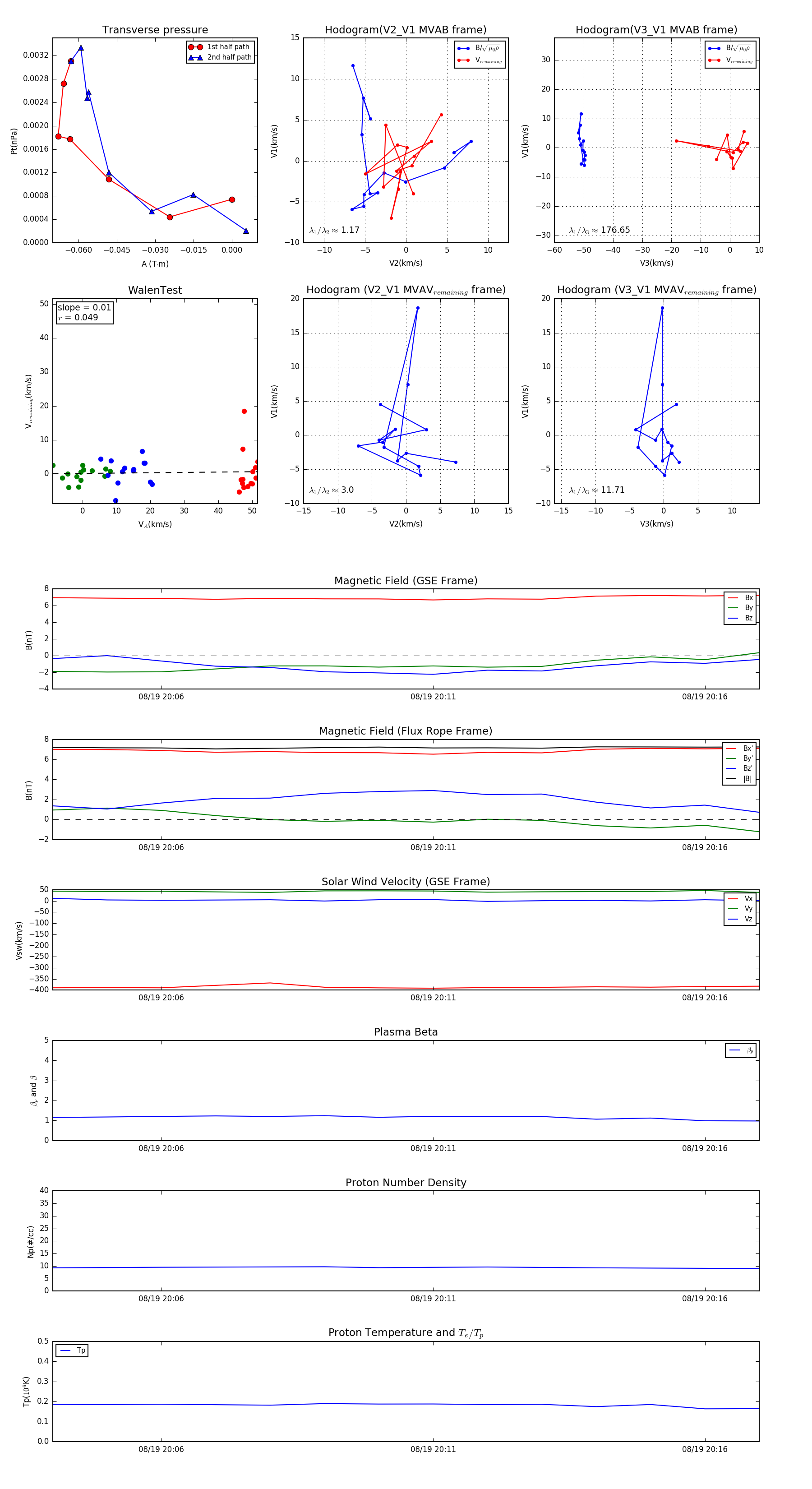Click the highest red point in WalenTest
This screenshot has width=812, height=1489.
pyautogui.click(x=244, y=412)
